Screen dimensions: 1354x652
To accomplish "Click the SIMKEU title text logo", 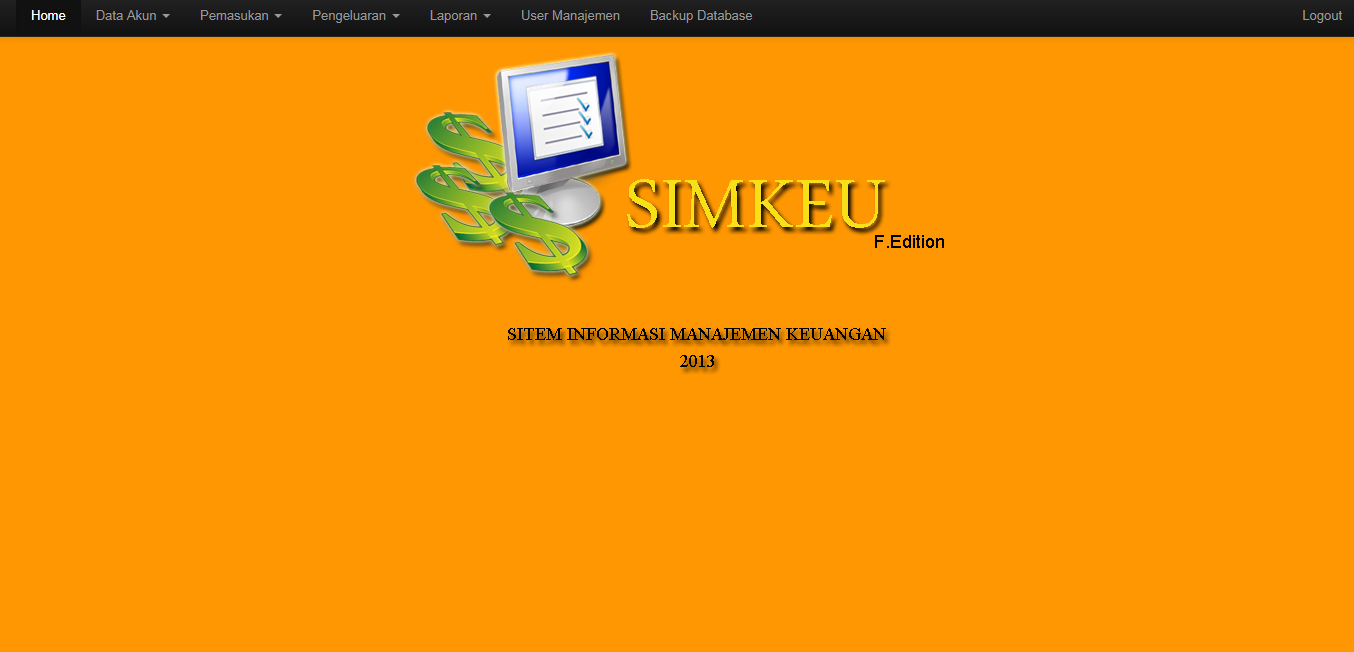I will 755,205.
